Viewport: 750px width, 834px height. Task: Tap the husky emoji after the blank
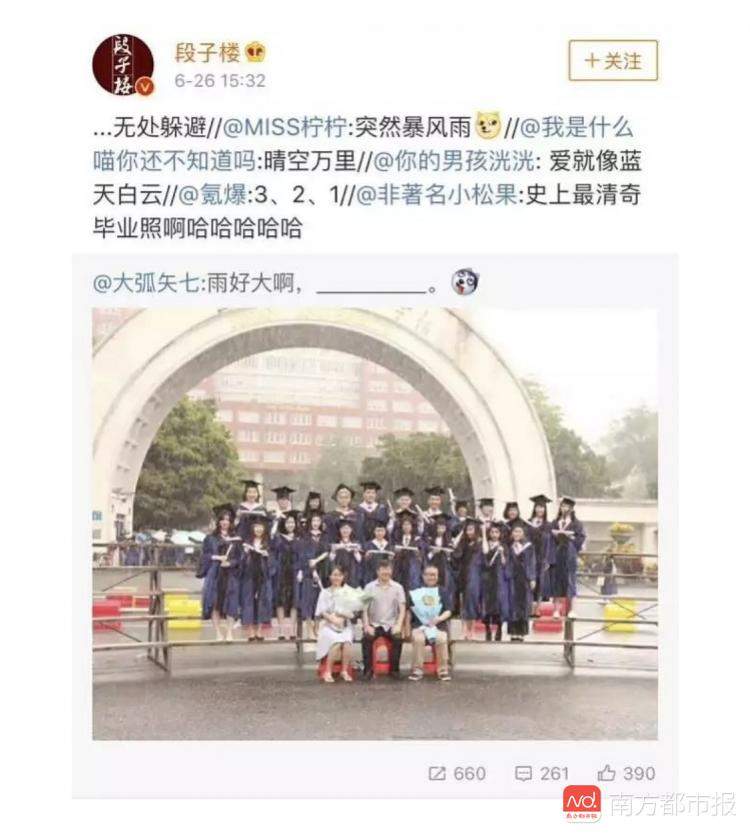[465, 281]
